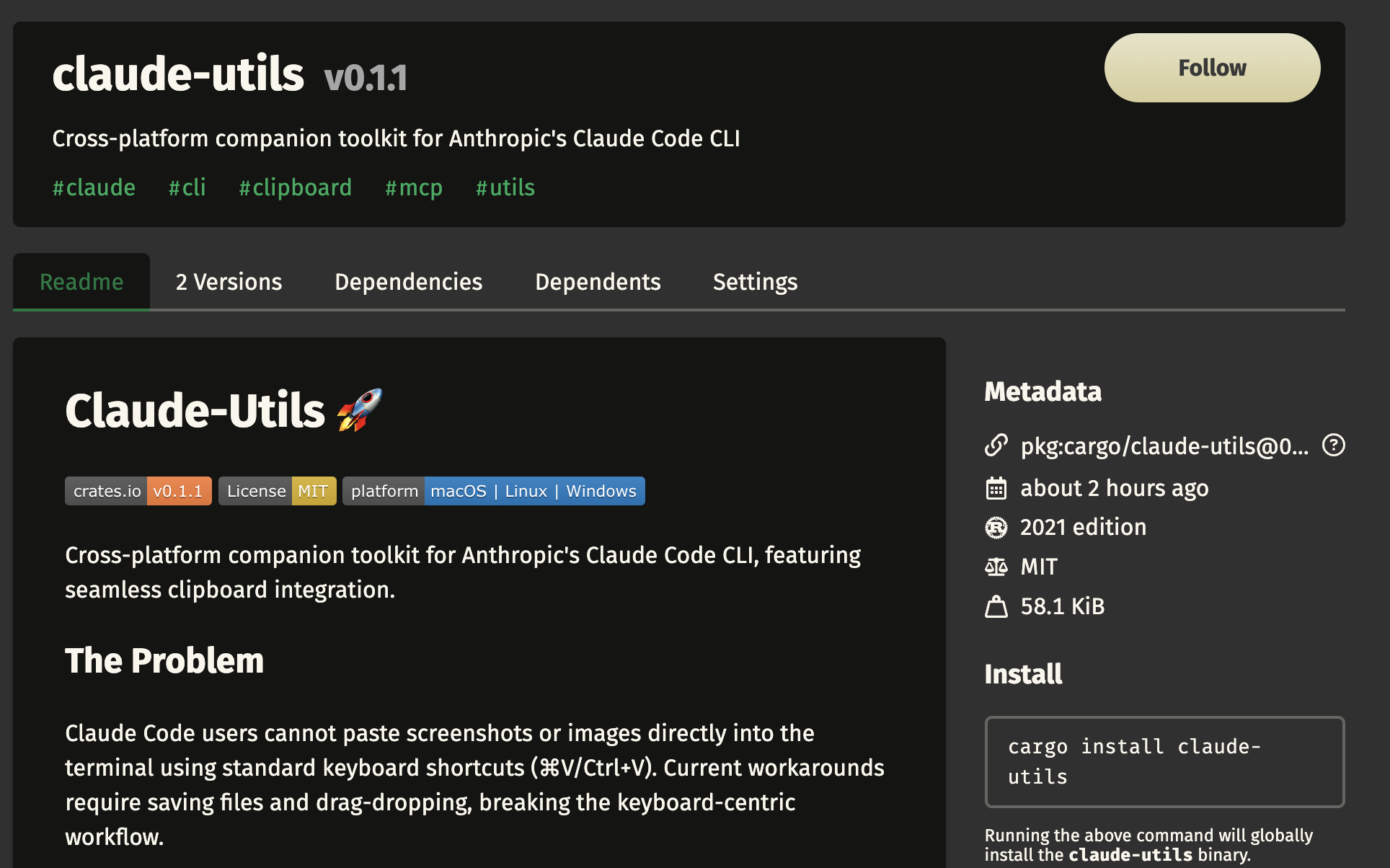This screenshot has width=1390, height=868.
Task: Open the MIT license link in Metadata
Action: [1039, 567]
